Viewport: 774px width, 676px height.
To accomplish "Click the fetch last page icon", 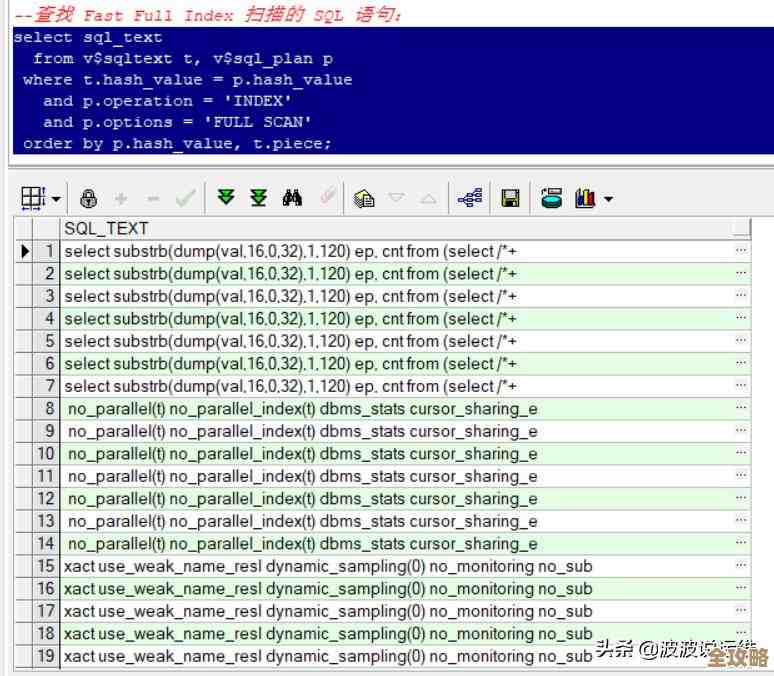I will [258, 198].
